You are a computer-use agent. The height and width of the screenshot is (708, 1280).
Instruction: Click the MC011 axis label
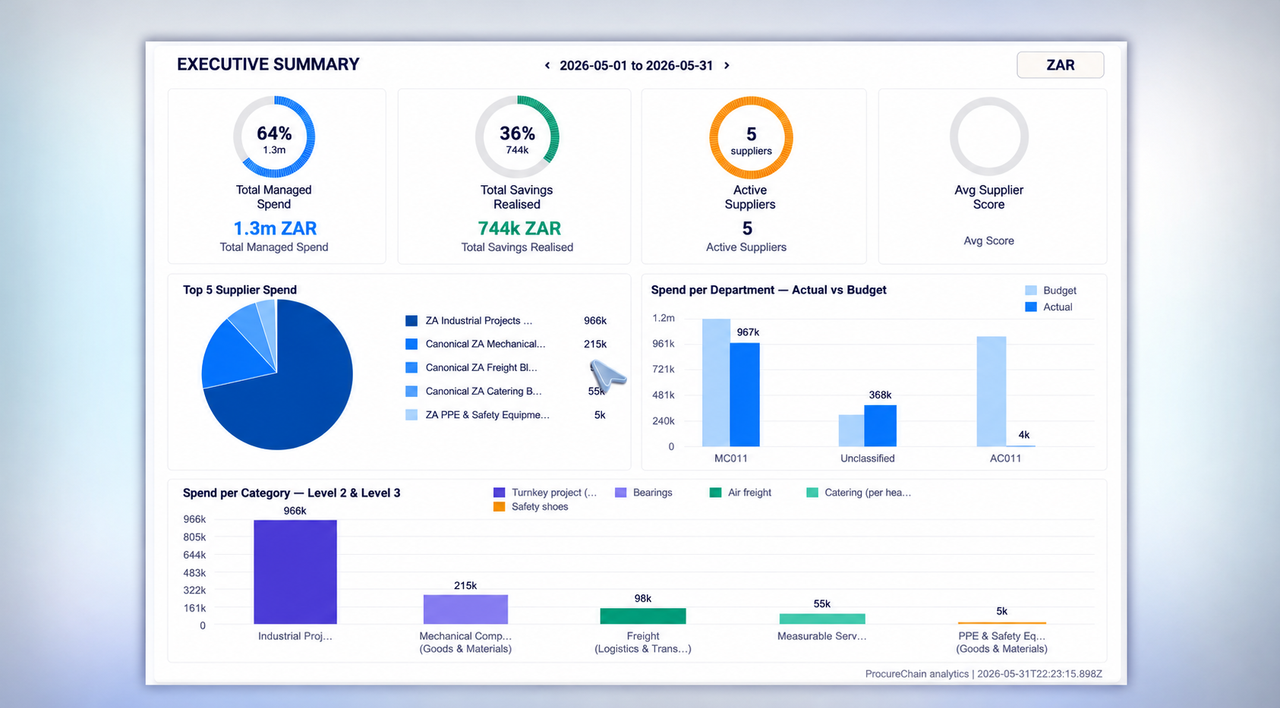coord(729,458)
